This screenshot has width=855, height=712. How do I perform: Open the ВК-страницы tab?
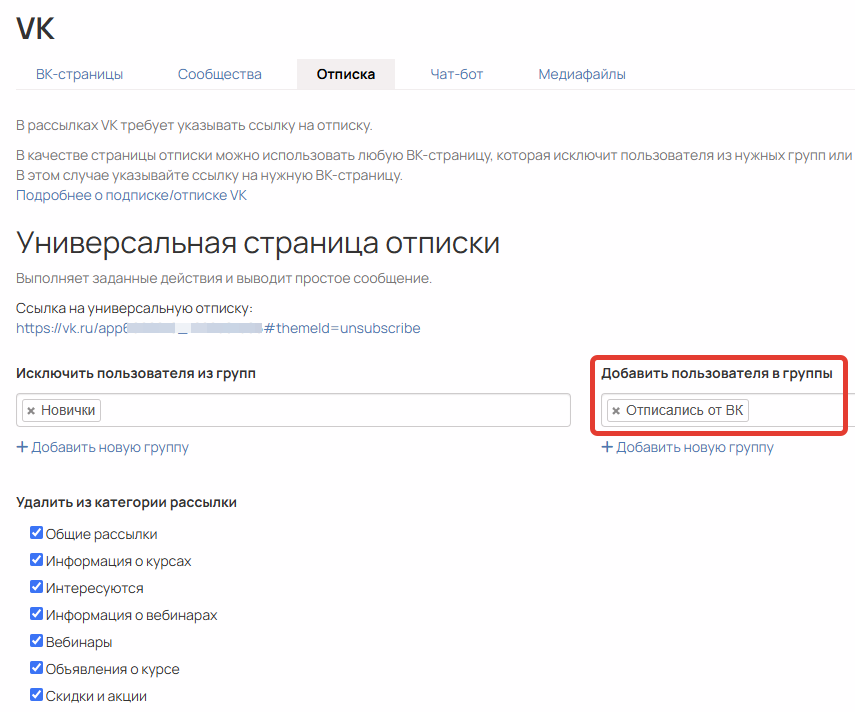click(80, 74)
